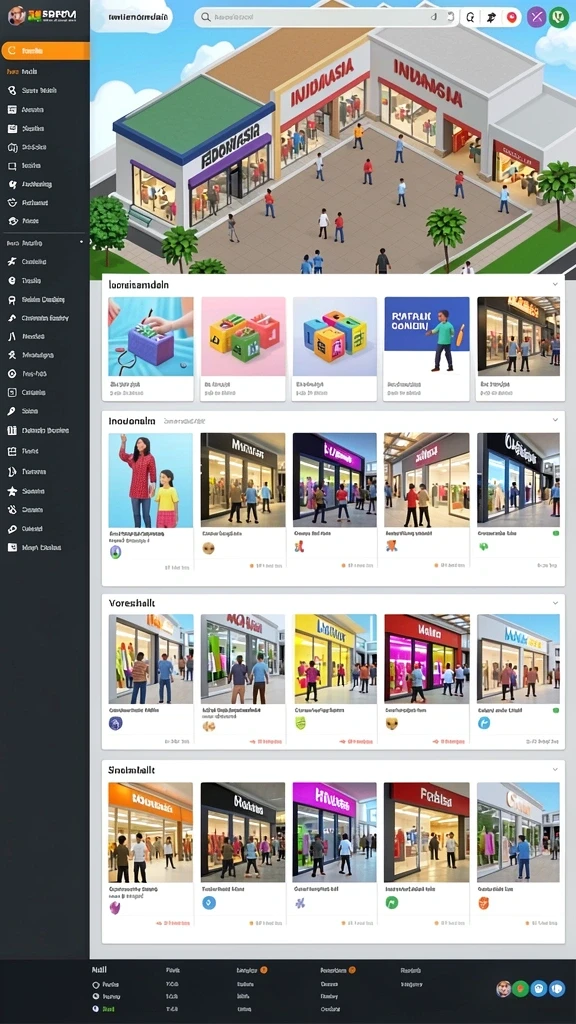Click the purple circular X icon in top bar

click(x=536, y=18)
